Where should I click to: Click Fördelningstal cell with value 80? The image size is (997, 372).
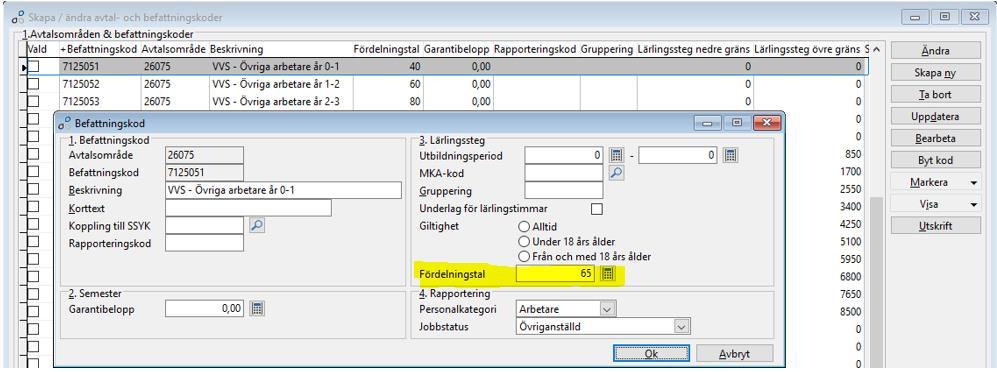(387, 101)
